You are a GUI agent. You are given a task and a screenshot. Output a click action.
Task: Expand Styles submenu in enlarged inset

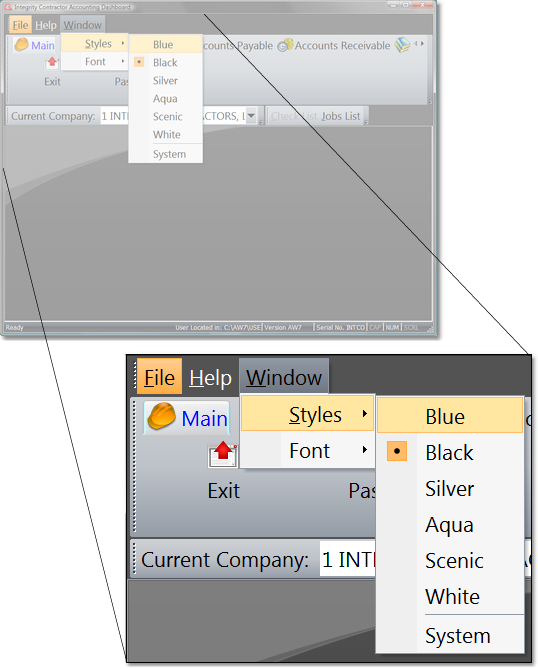click(x=308, y=414)
